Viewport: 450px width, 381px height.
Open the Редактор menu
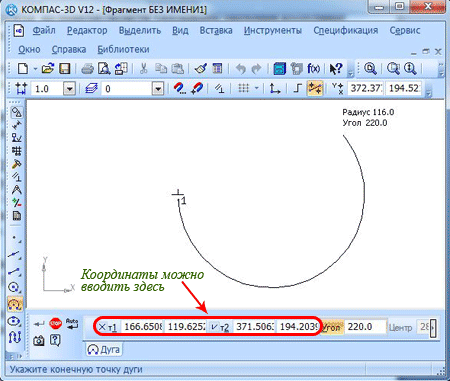87,30
